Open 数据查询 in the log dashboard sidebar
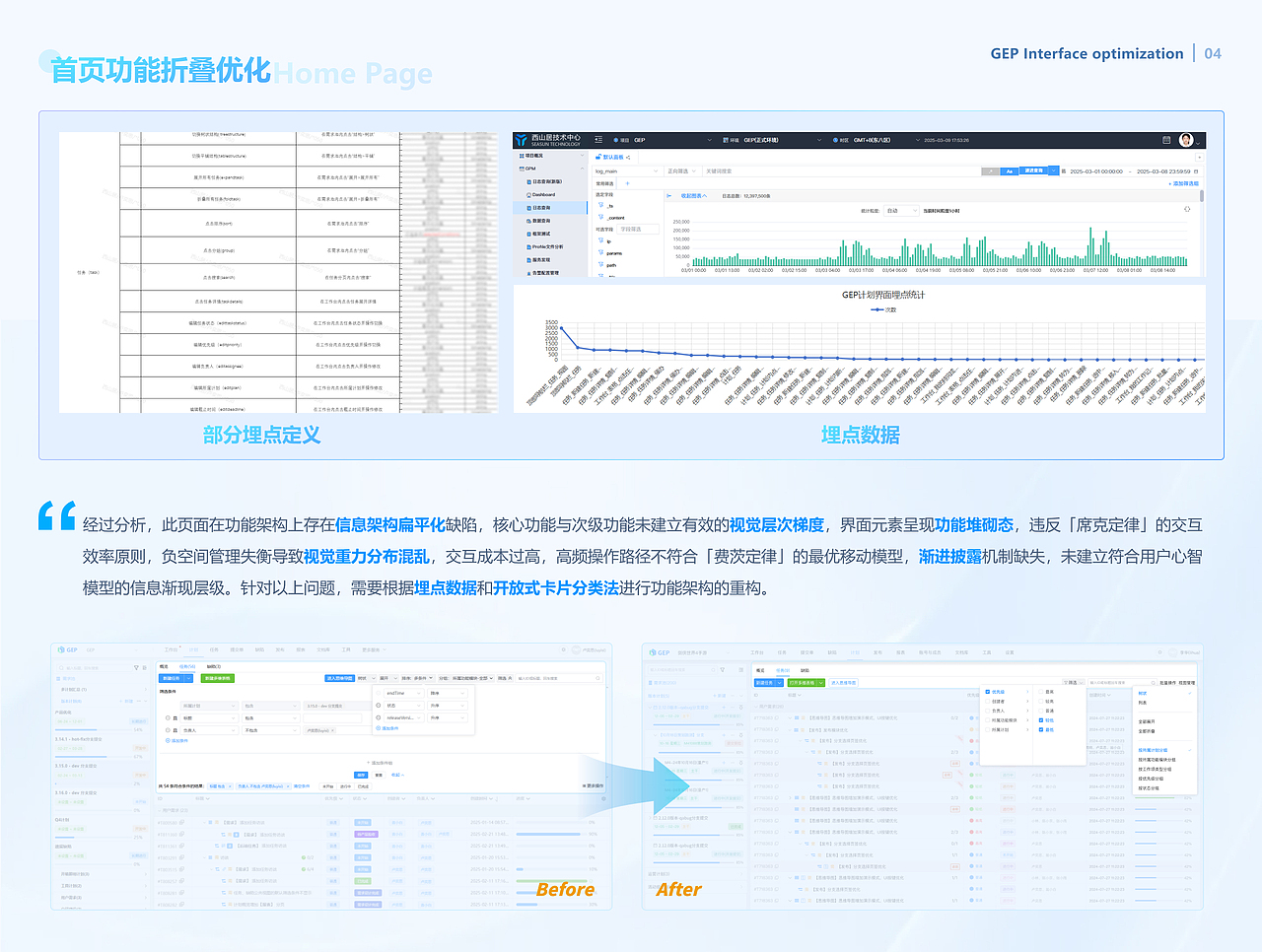This screenshot has height=952, width=1262. [x=540, y=221]
